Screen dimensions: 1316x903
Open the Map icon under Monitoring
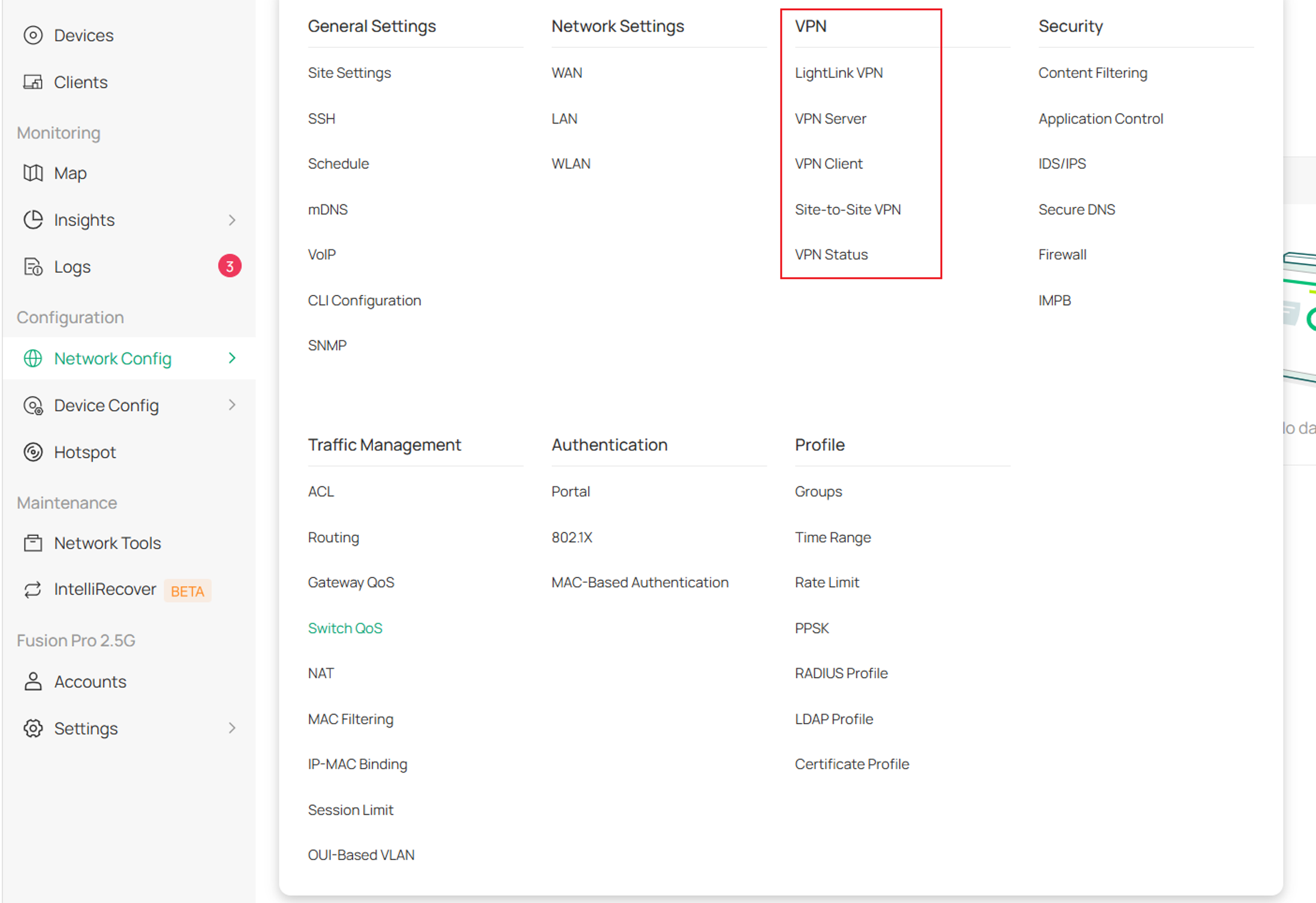pos(33,173)
